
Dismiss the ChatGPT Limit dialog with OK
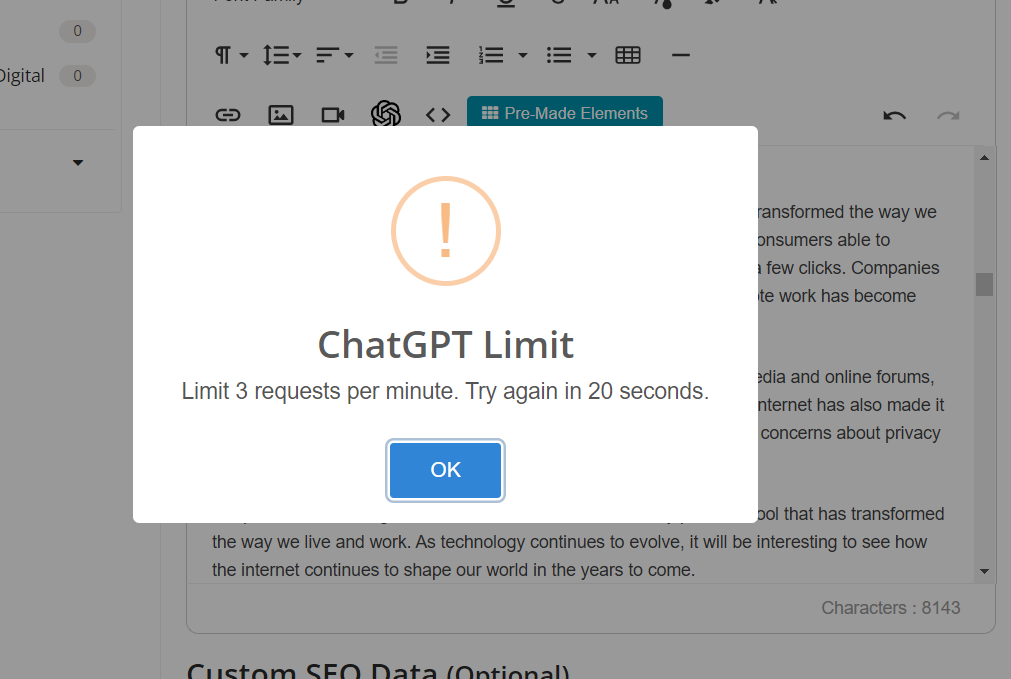pyautogui.click(x=445, y=470)
